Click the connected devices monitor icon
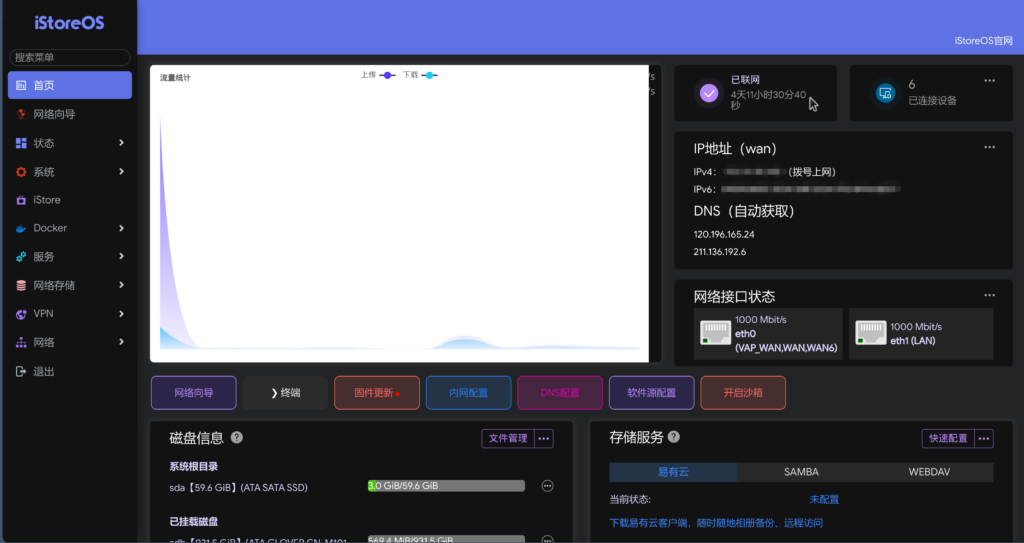 click(x=885, y=93)
